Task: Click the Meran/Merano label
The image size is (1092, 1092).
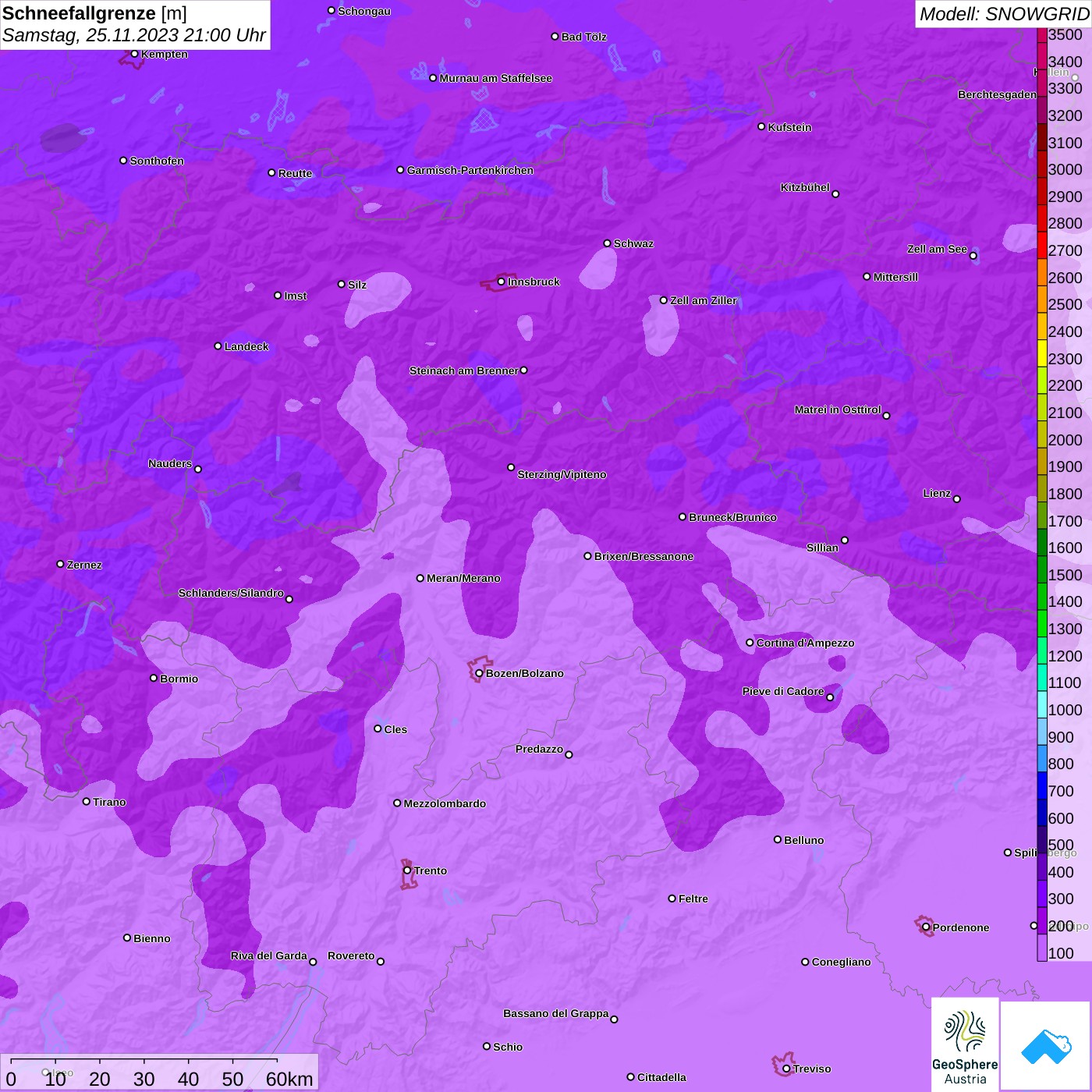Action: pyautogui.click(x=463, y=578)
